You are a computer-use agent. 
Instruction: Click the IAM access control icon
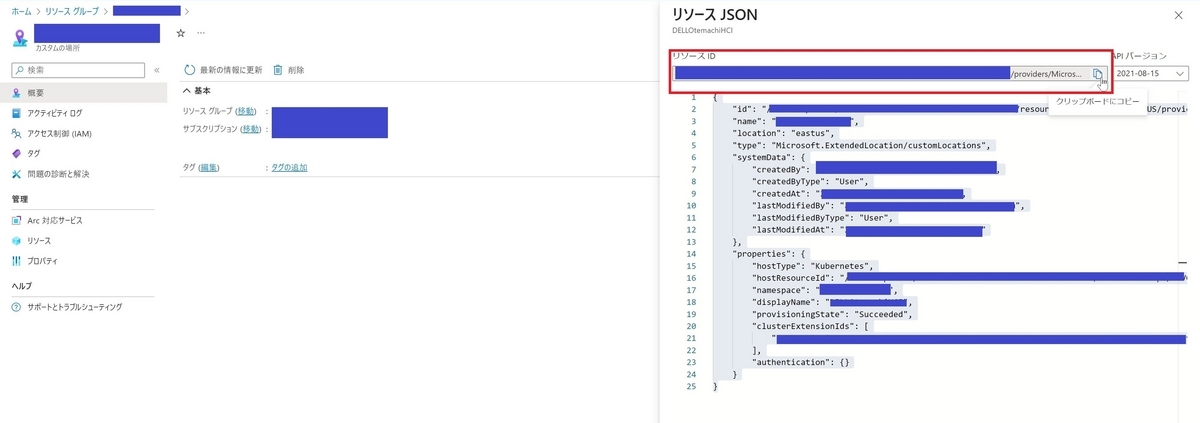pos(16,133)
